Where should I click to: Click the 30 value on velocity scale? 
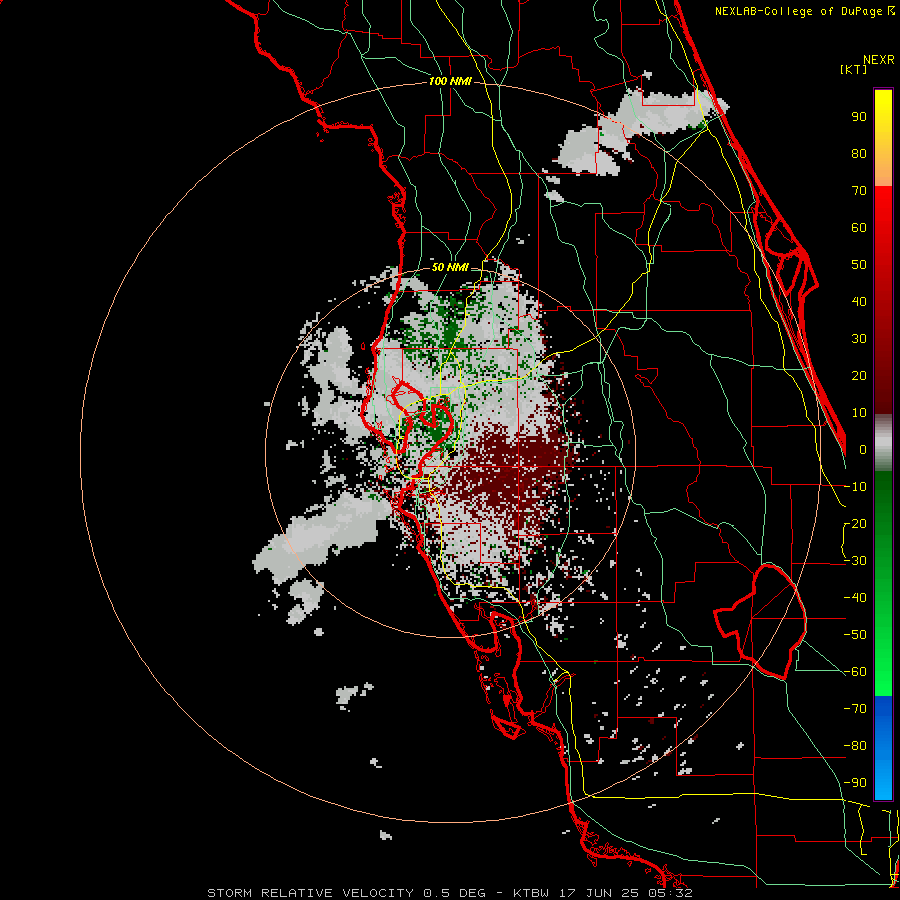coord(859,339)
